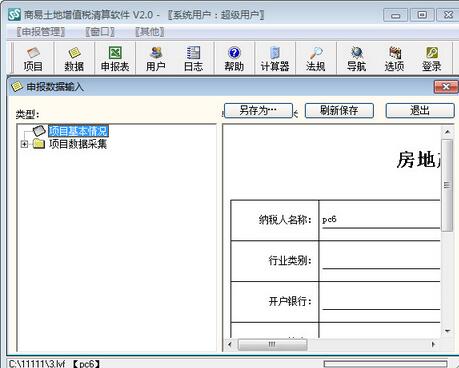Click the 行业类别 input field
Image resolution: width=459 pixels, height=368 pixels.
(381, 261)
